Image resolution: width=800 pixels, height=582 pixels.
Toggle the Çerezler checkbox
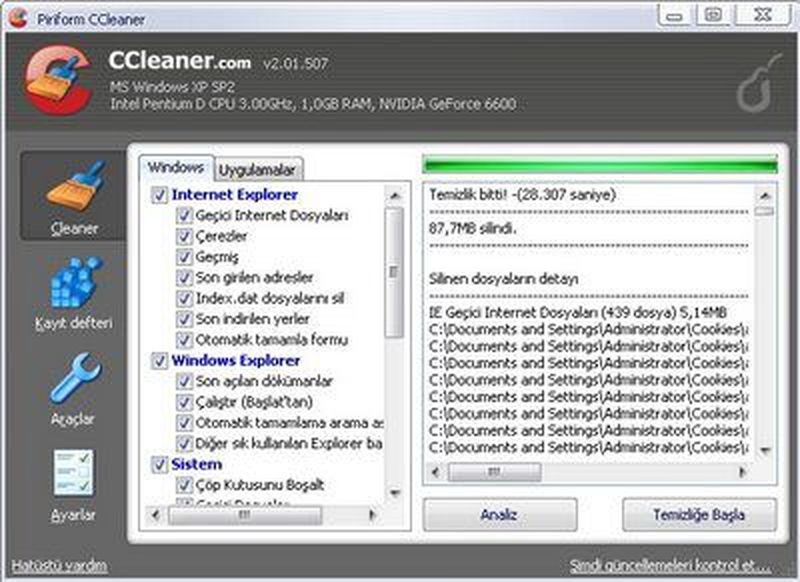[x=184, y=237]
